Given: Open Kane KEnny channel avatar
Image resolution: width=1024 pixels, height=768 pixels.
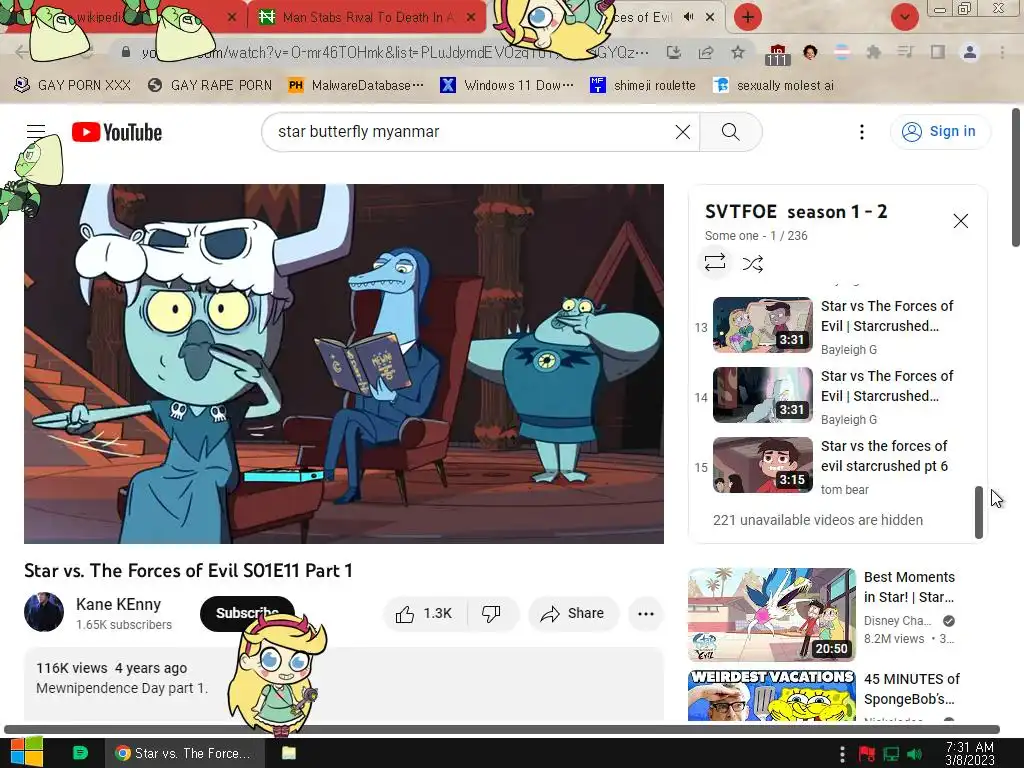Looking at the screenshot, I should [x=44, y=612].
